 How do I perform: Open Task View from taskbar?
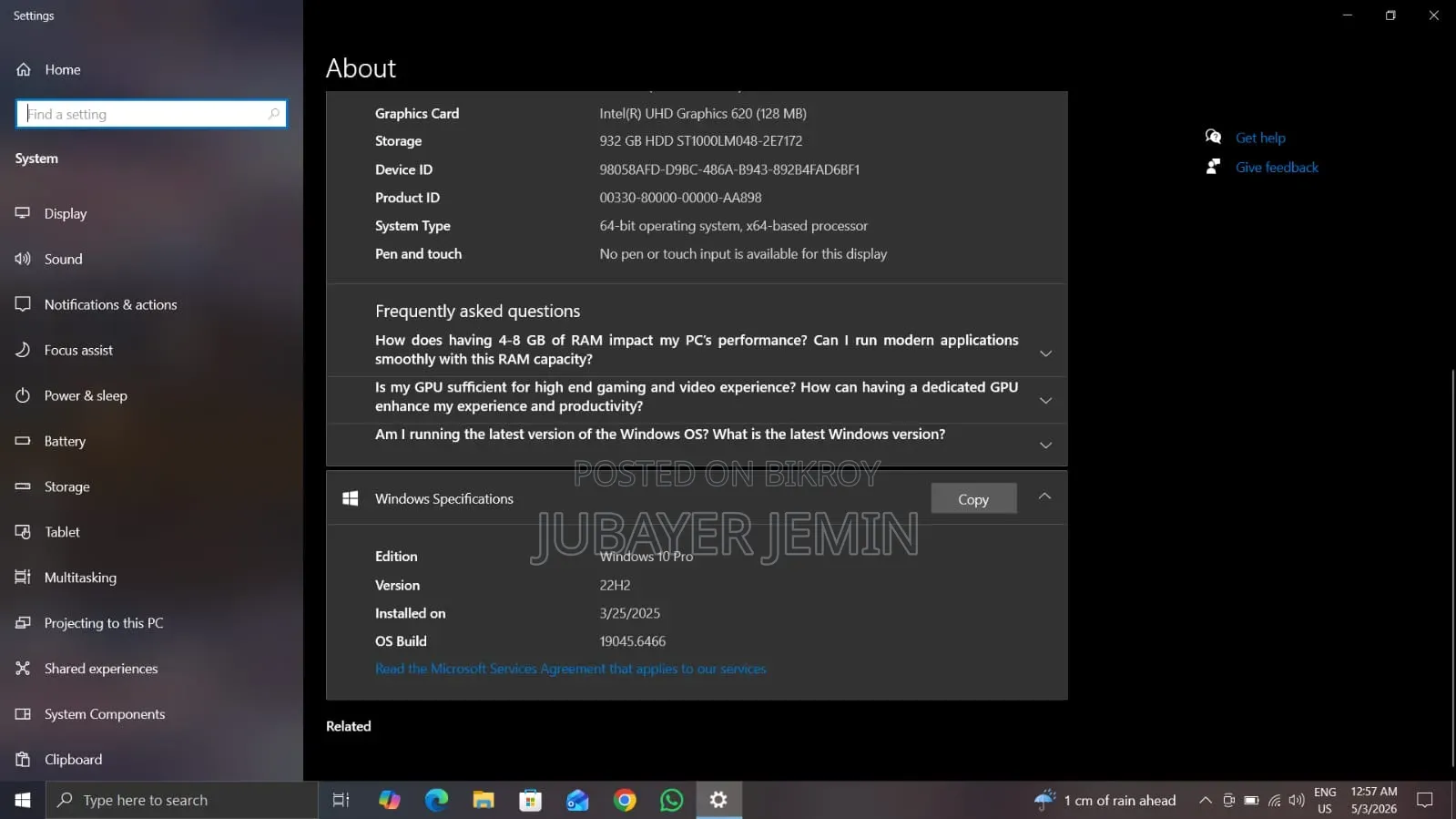341,800
